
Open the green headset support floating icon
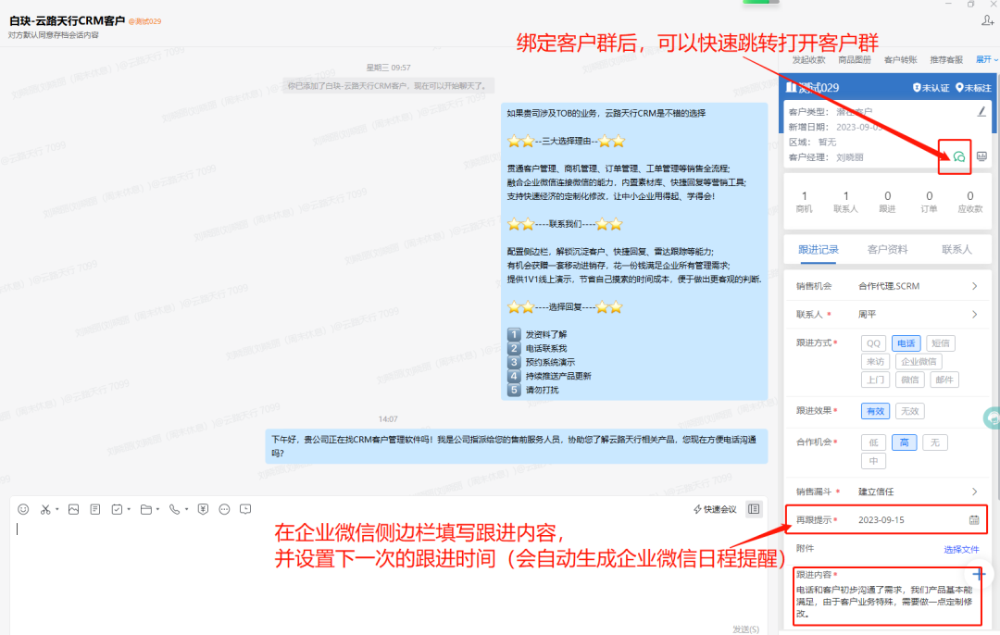point(992,418)
